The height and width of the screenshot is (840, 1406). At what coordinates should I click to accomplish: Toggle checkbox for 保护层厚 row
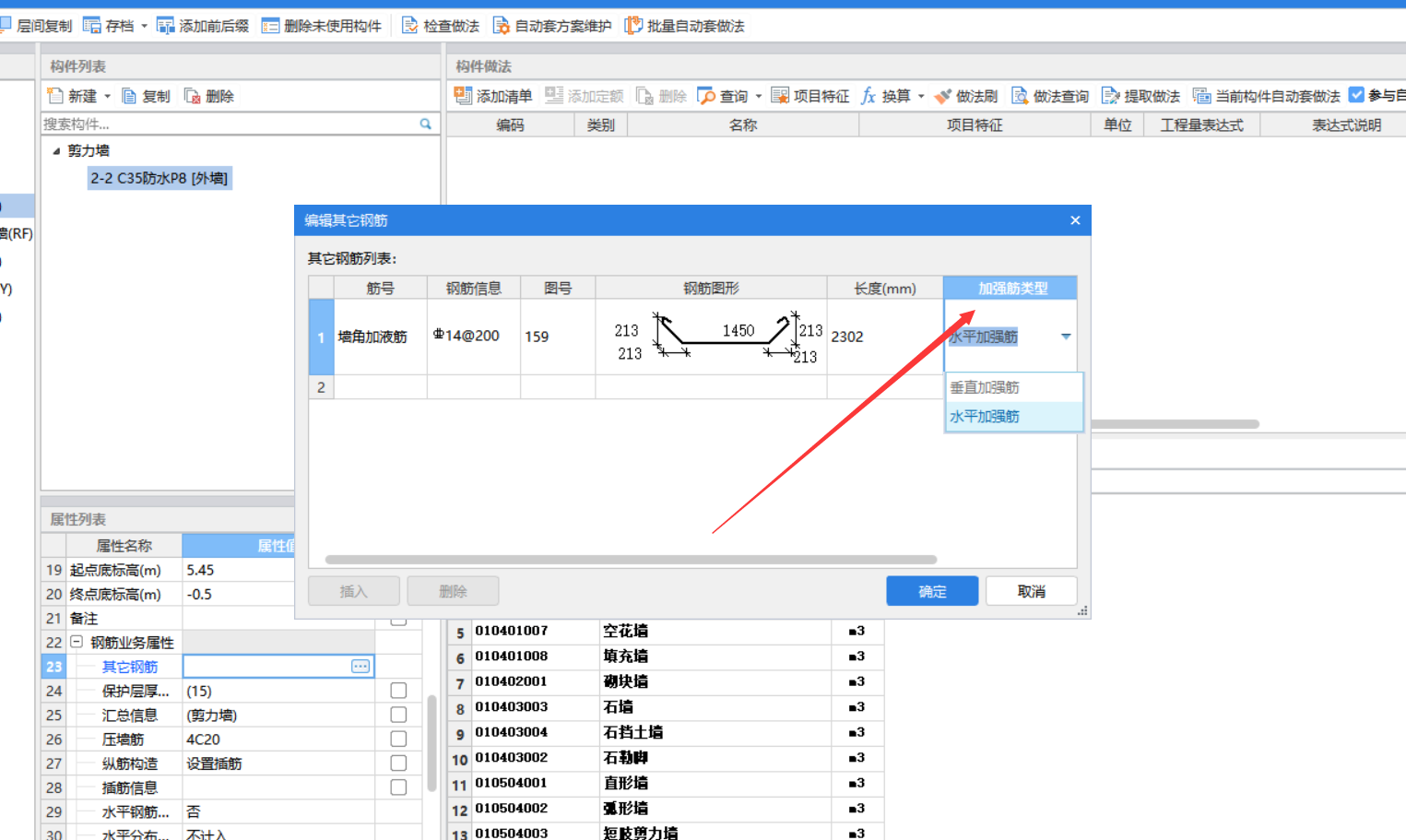click(398, 691)
